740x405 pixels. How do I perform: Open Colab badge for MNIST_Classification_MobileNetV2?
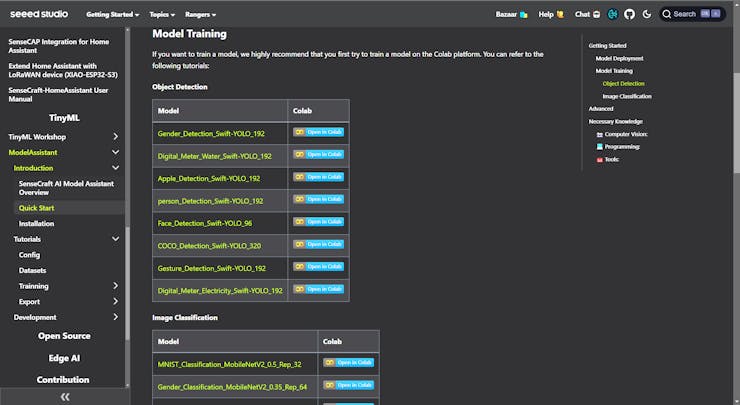coord(349,363)
